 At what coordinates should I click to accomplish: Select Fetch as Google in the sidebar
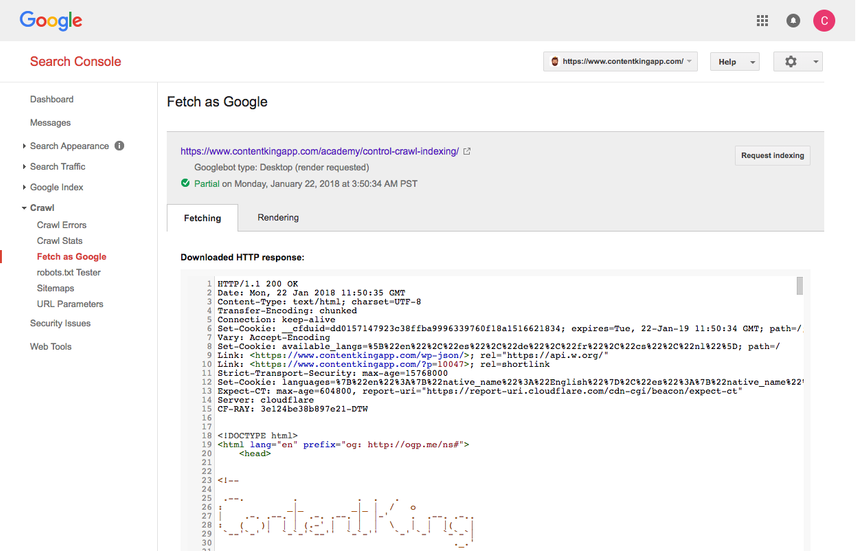point(72,257)
